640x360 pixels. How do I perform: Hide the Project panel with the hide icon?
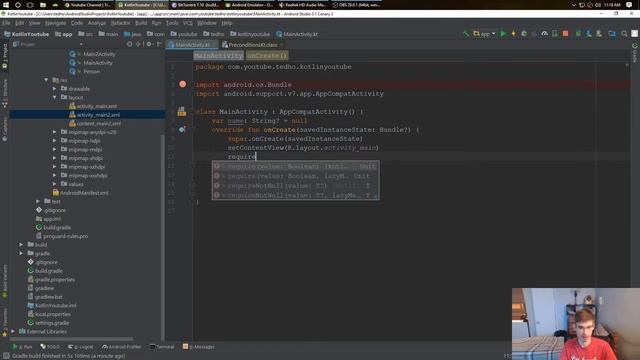tap(159, 44)
